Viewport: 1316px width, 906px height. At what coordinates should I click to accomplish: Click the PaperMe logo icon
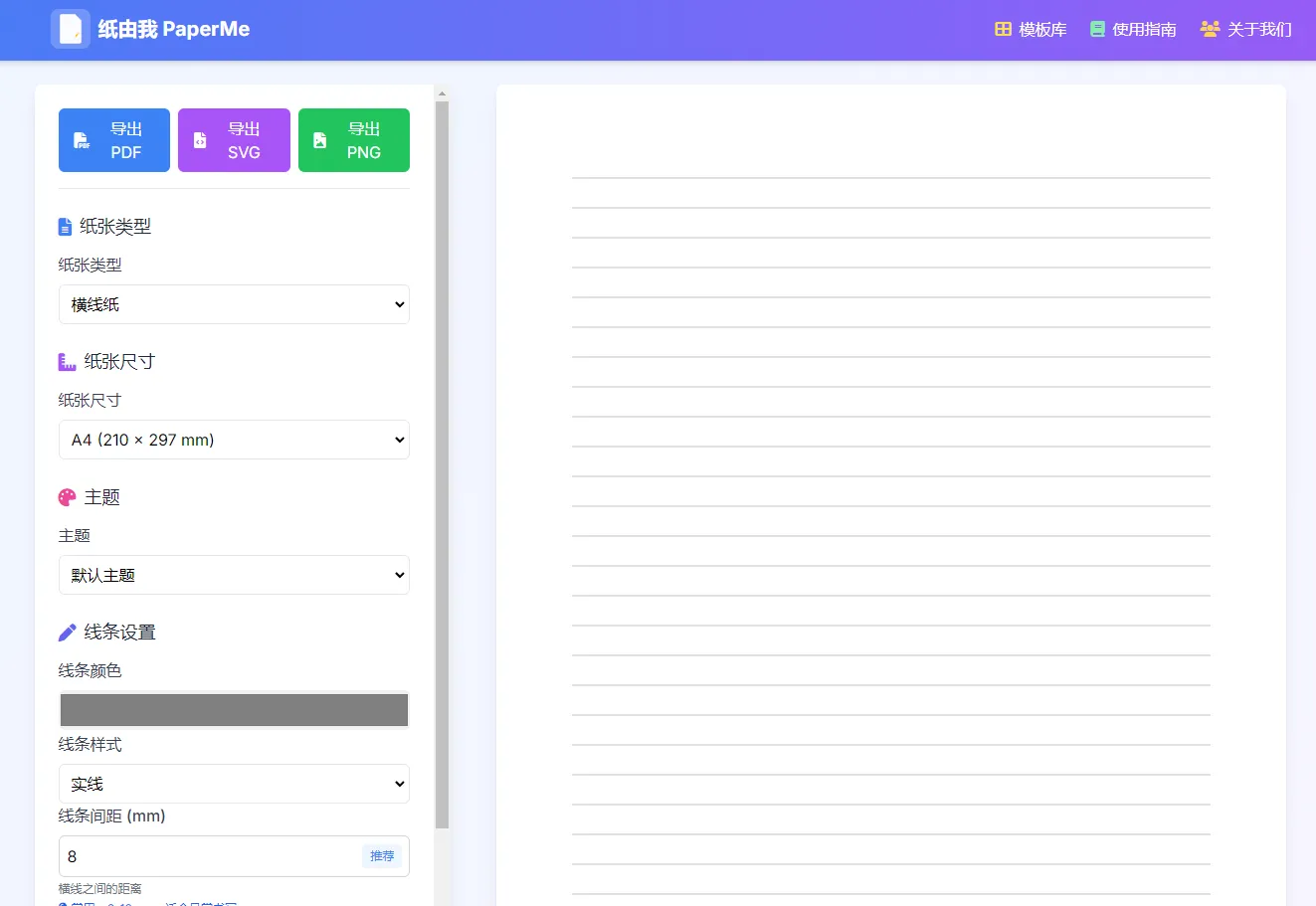coord(71,30)
